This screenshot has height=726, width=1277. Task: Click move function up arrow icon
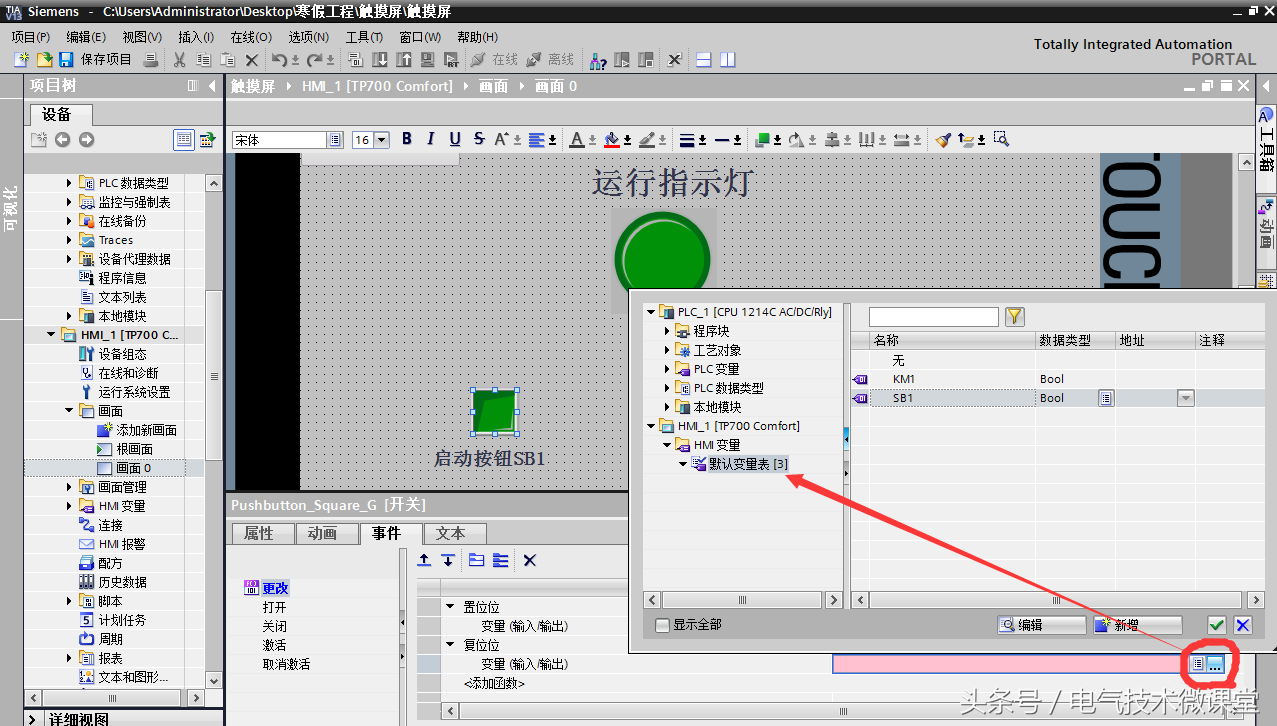tap(424, 560)
